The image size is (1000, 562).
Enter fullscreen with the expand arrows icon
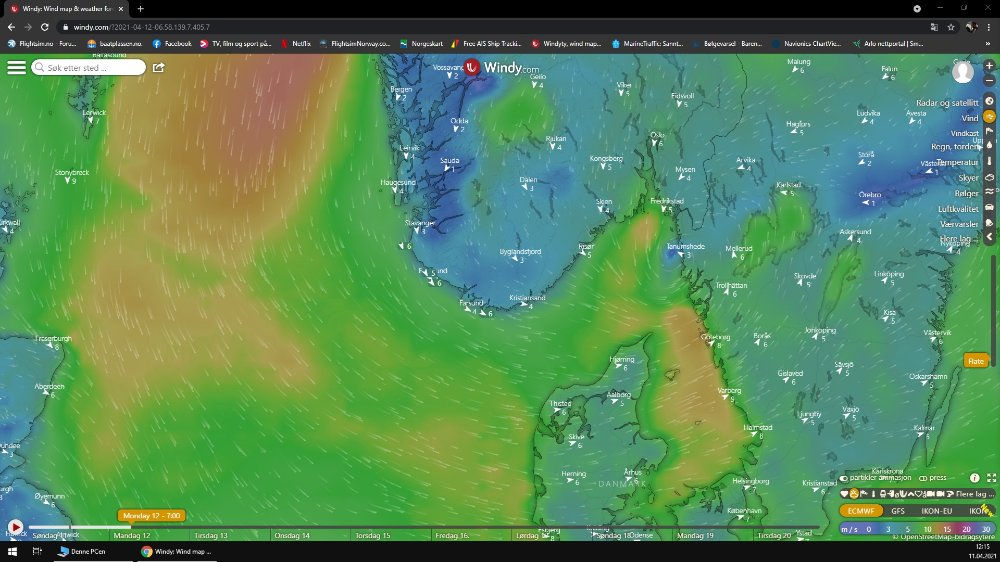pyautogui.click(x=991, y=478)
